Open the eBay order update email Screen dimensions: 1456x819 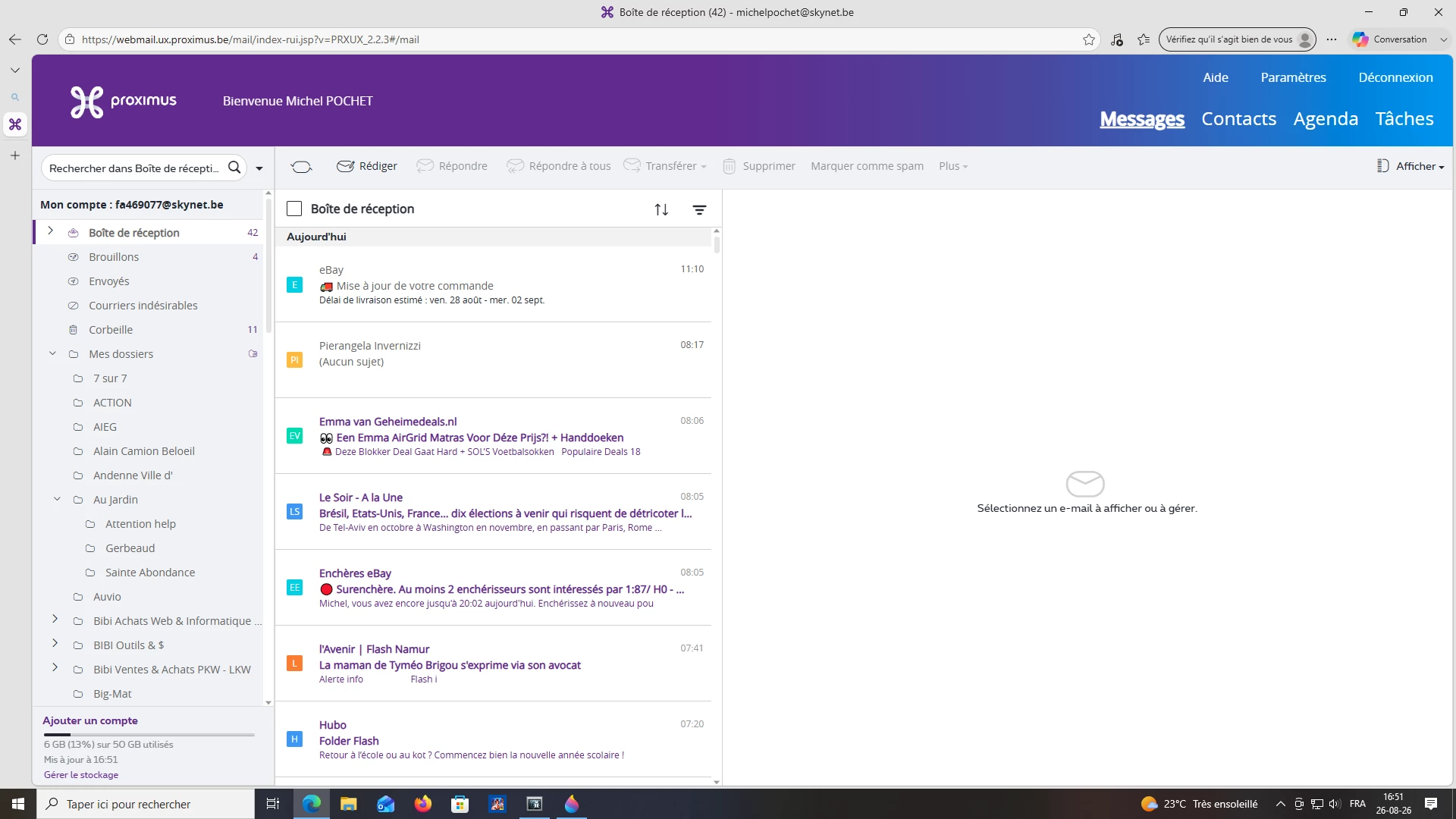coord(493,284)
